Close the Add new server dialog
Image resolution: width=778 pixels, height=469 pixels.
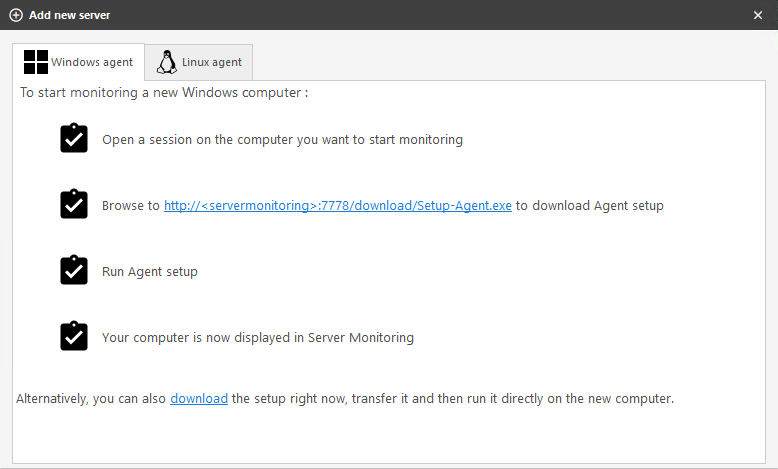[x=758, y=15]
